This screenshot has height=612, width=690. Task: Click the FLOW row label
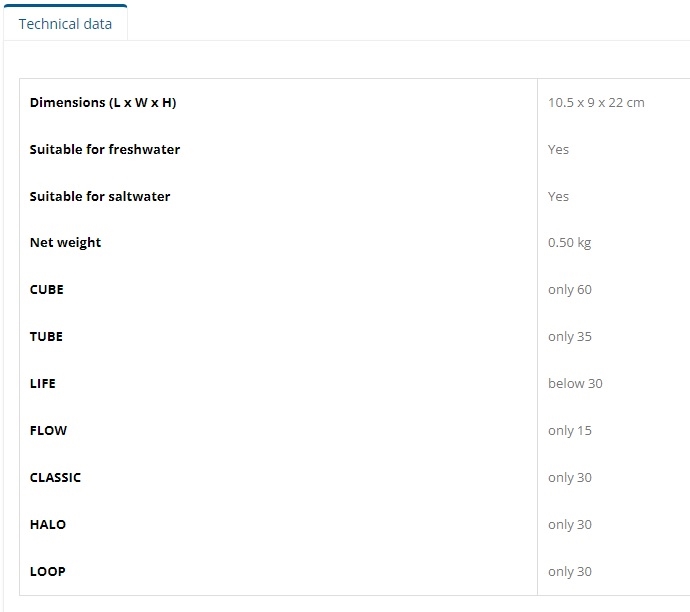click(x=48, y=431)
